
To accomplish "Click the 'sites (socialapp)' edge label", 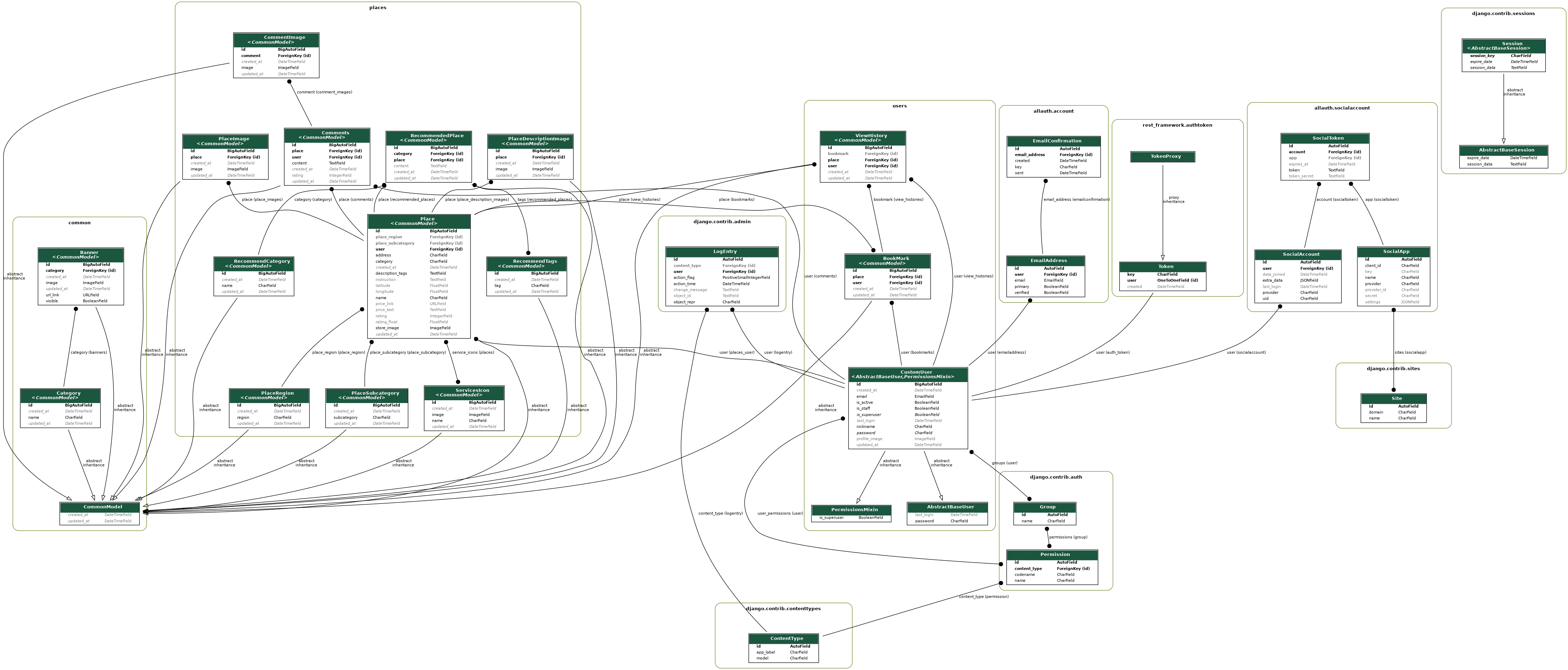I will coord(1410,353).
